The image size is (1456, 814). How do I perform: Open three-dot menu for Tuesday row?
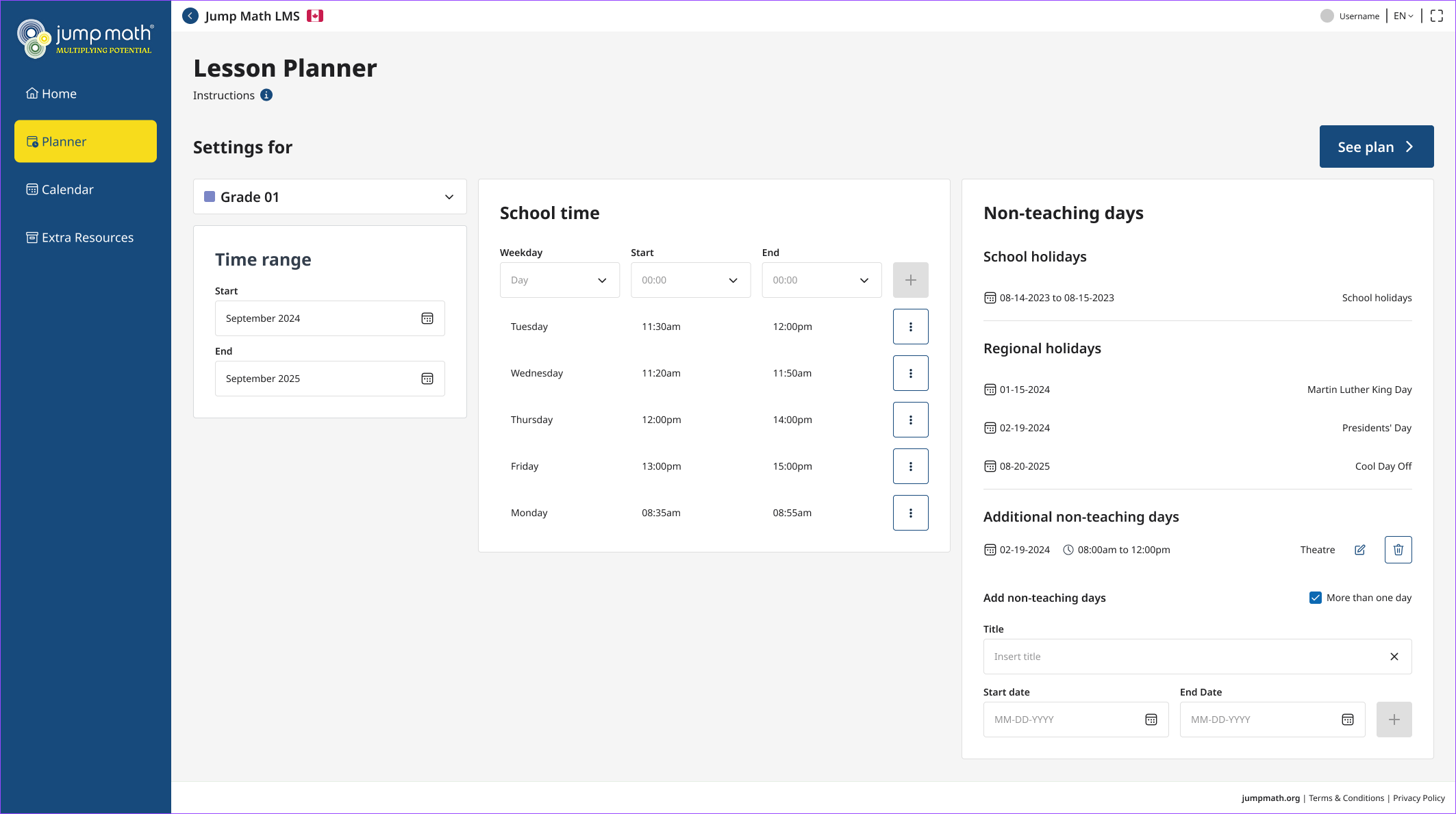tap(910, 327)
